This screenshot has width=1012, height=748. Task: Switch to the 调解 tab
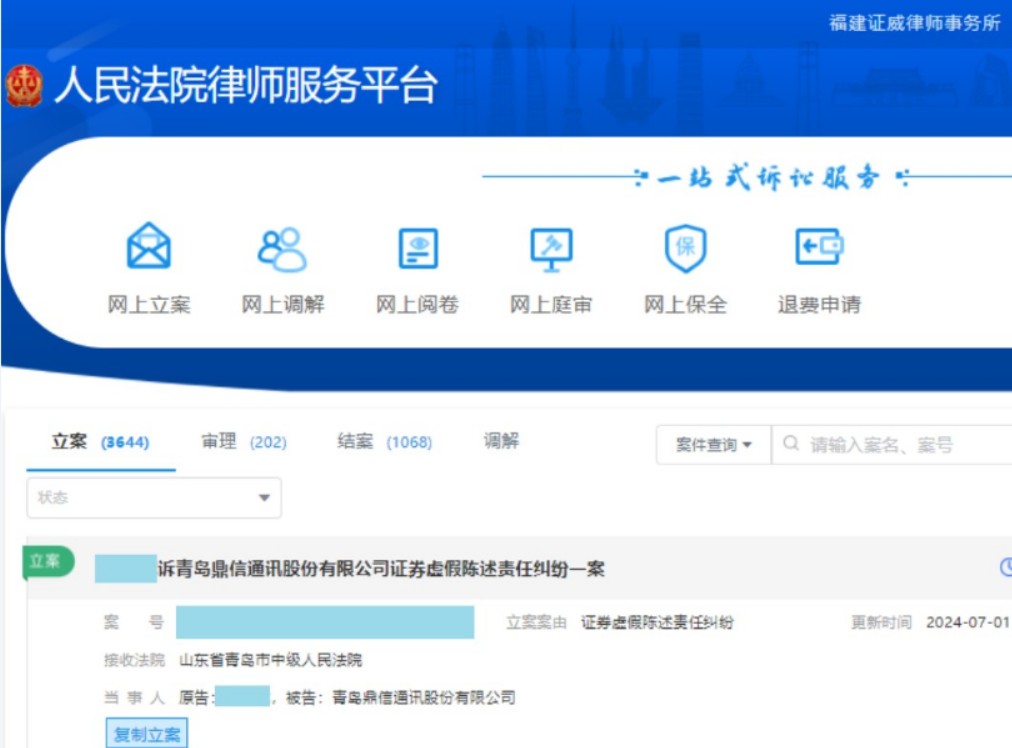(501, 441)
